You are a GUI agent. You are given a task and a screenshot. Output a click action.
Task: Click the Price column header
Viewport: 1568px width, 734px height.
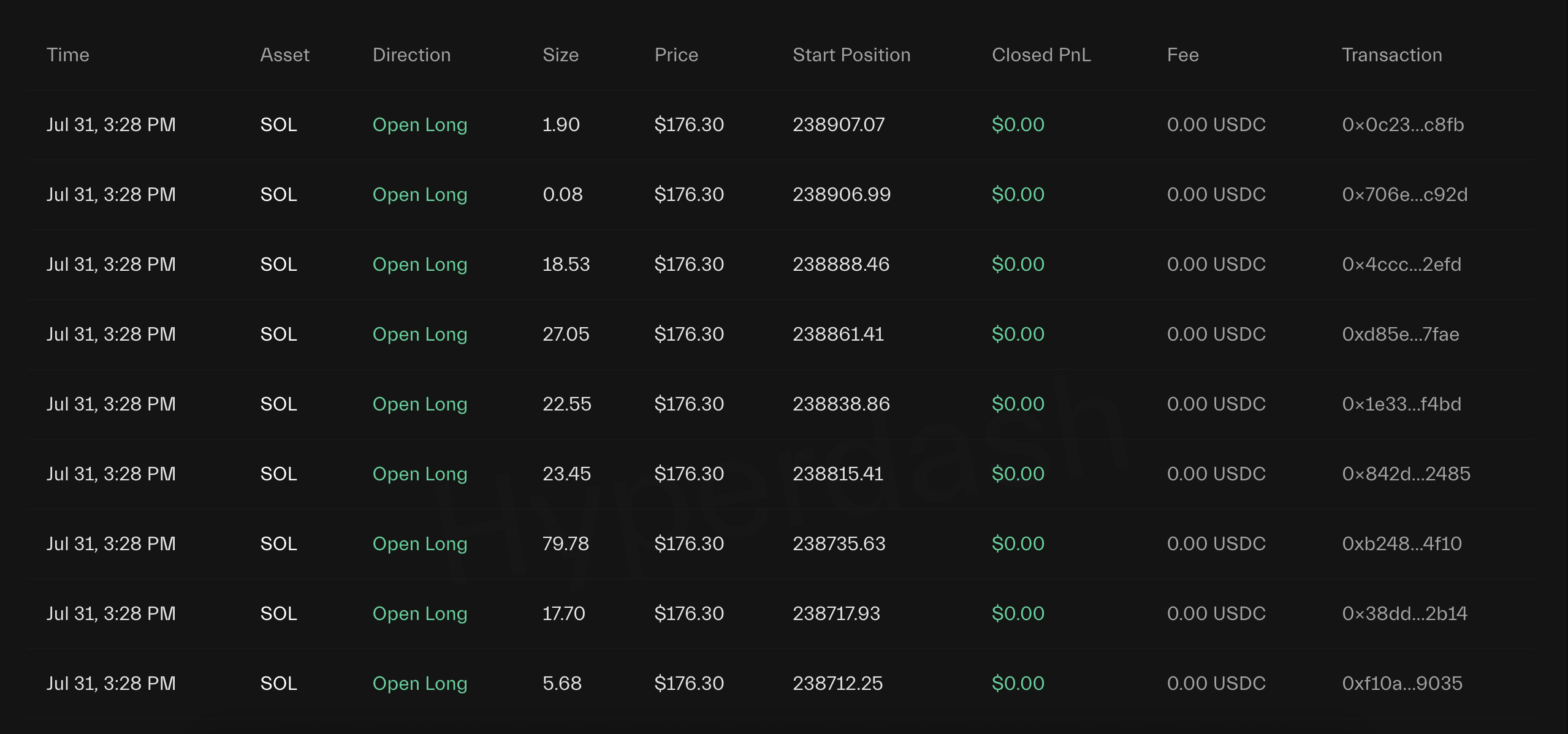[x=676, y=55]
